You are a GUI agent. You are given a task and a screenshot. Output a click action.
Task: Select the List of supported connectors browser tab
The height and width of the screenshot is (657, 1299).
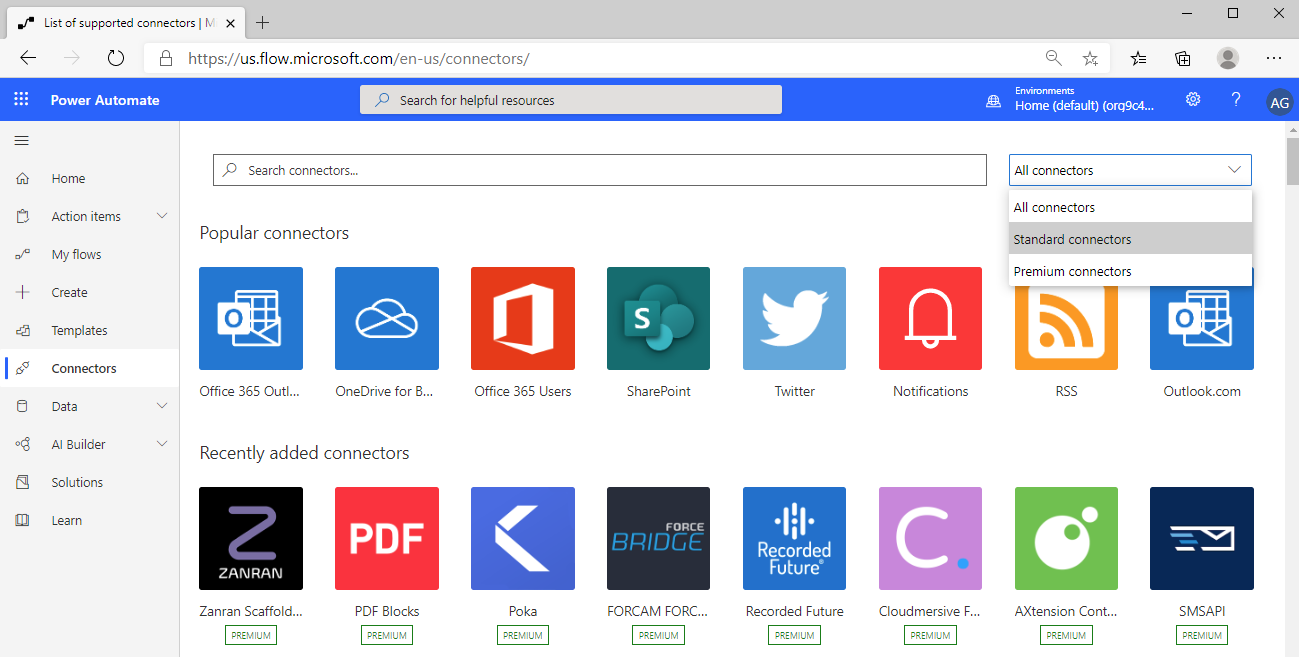point(125,22)
